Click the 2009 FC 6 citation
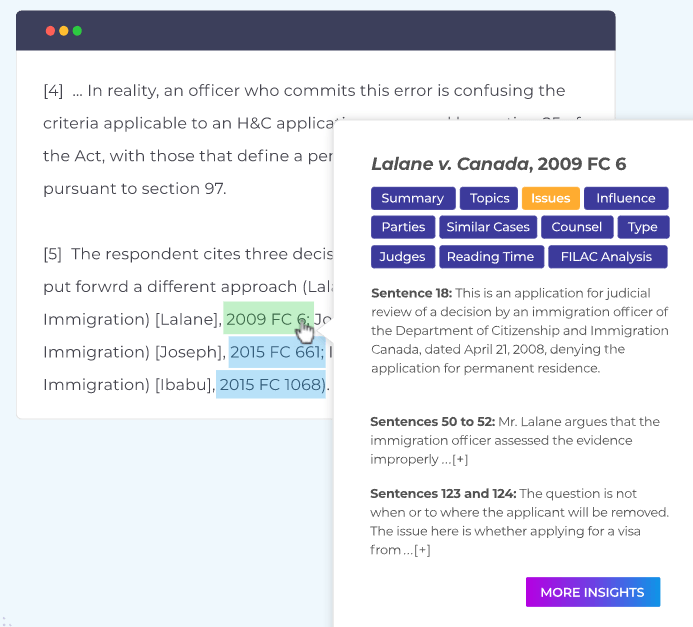The image size is (693, 627). point(268,319)
